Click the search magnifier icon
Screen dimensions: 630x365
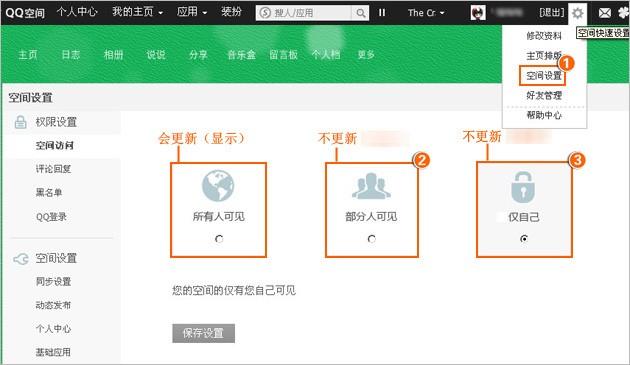pos(360,13)
